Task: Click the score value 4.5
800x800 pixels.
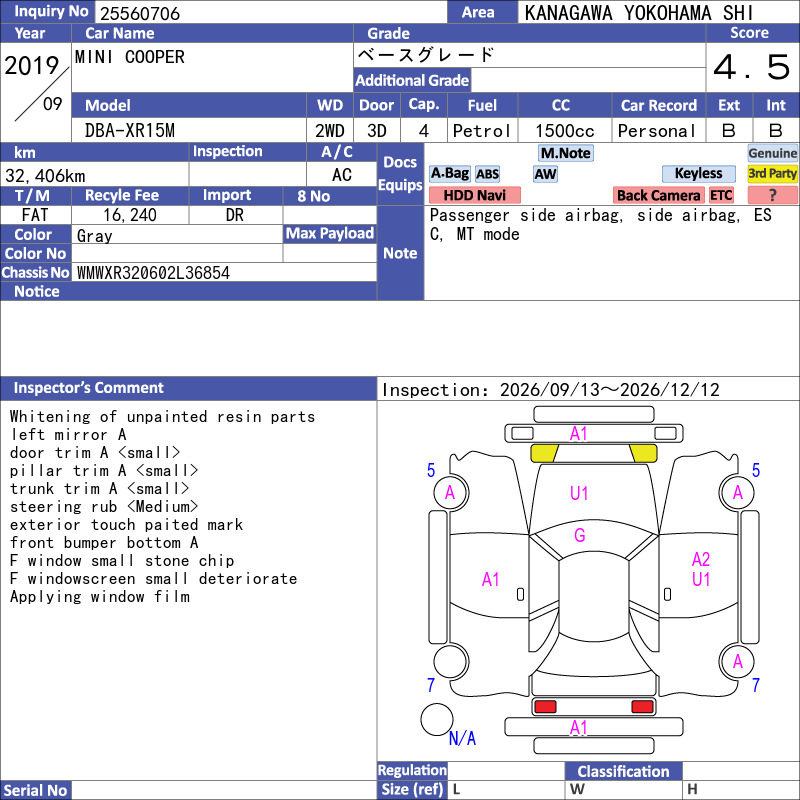Action: pyautogui.click(x=752, y=67)
